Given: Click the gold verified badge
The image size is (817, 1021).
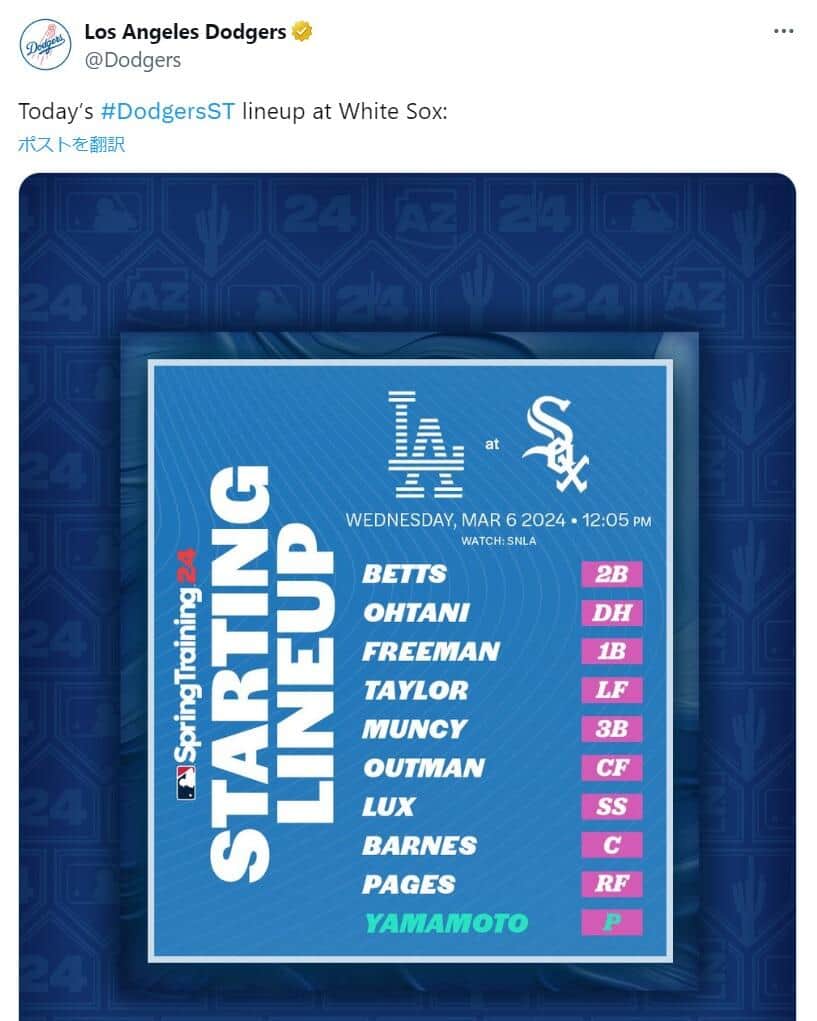Looking at the screenshot, I should (302, 32).
